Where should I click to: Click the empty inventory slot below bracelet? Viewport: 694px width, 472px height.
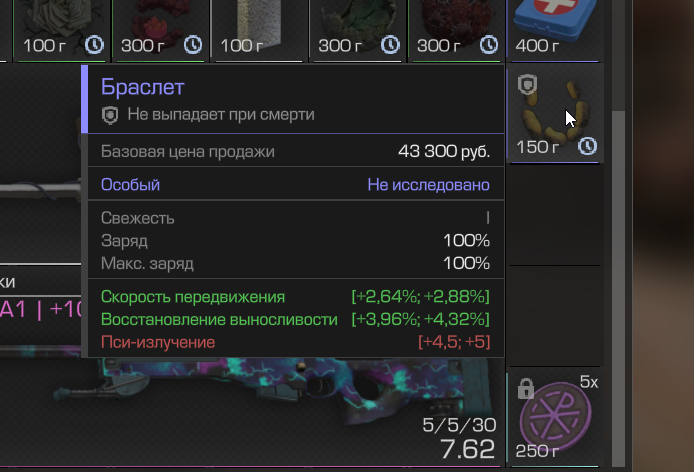click(555, 215)
